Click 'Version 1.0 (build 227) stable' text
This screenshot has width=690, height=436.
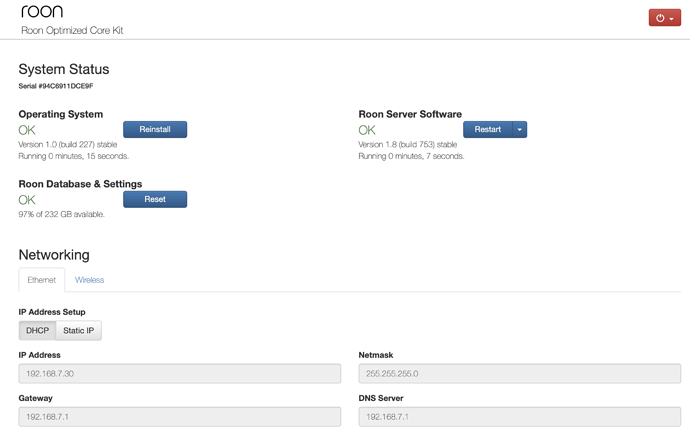click(x=68, y=144)
